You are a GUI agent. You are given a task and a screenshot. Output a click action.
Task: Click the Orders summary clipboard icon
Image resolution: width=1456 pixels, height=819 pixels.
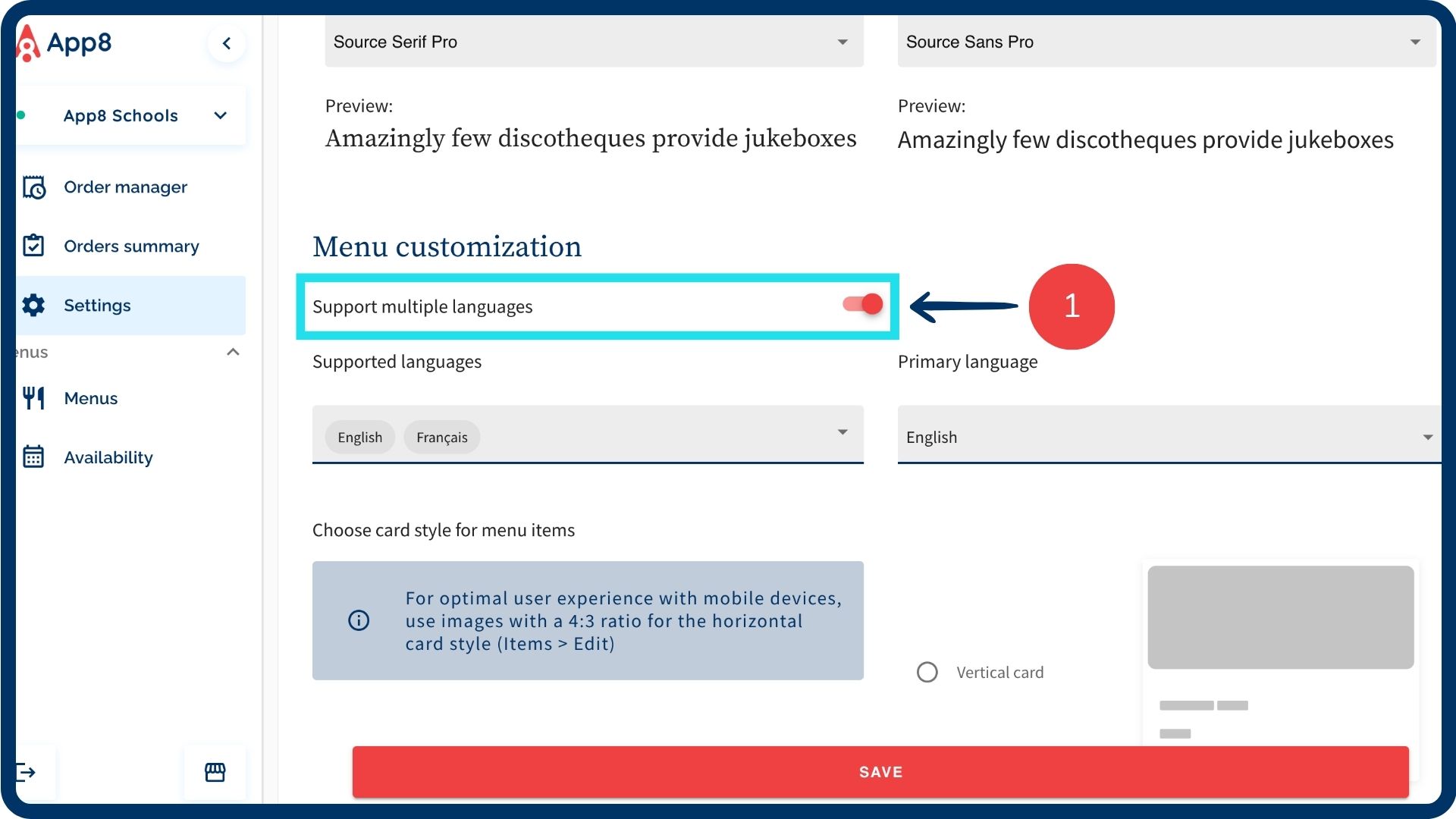click(x=34, y=246)
